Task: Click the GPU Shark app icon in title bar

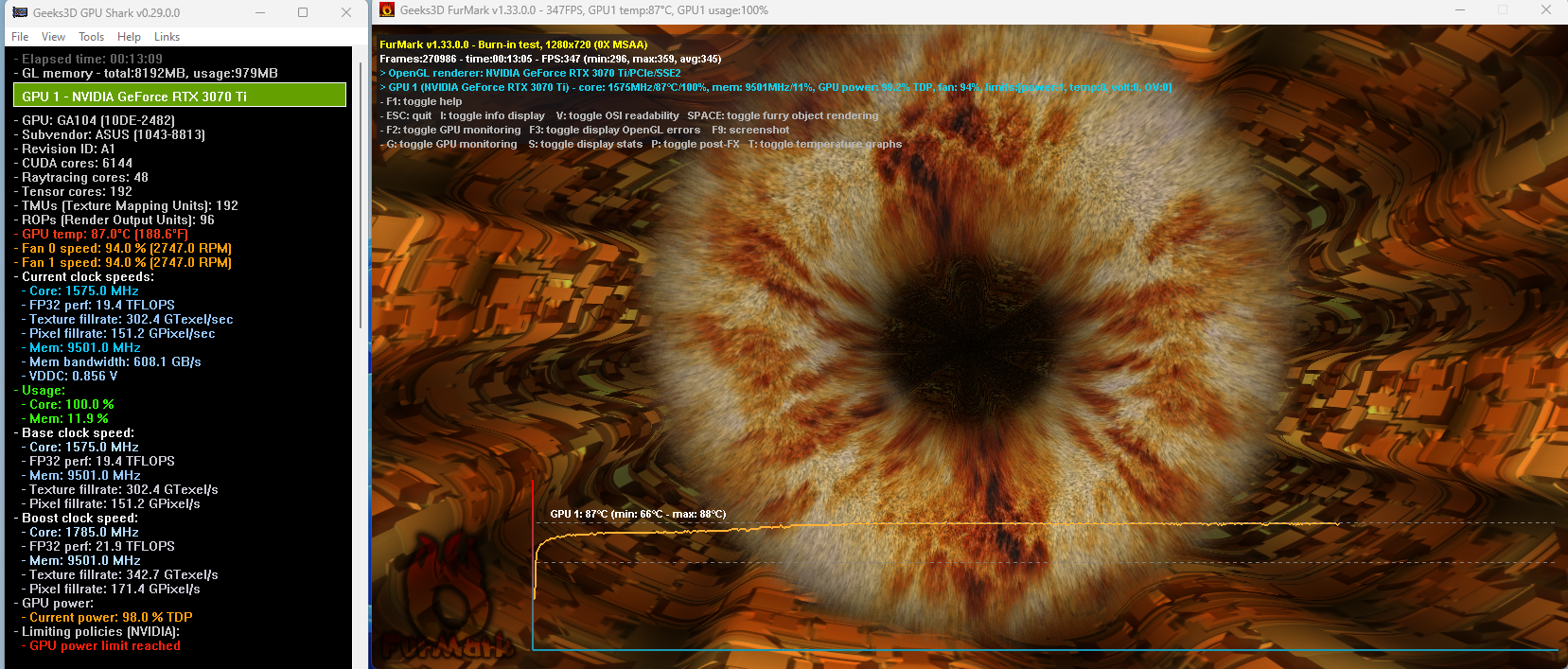Action: coord(19,12)
